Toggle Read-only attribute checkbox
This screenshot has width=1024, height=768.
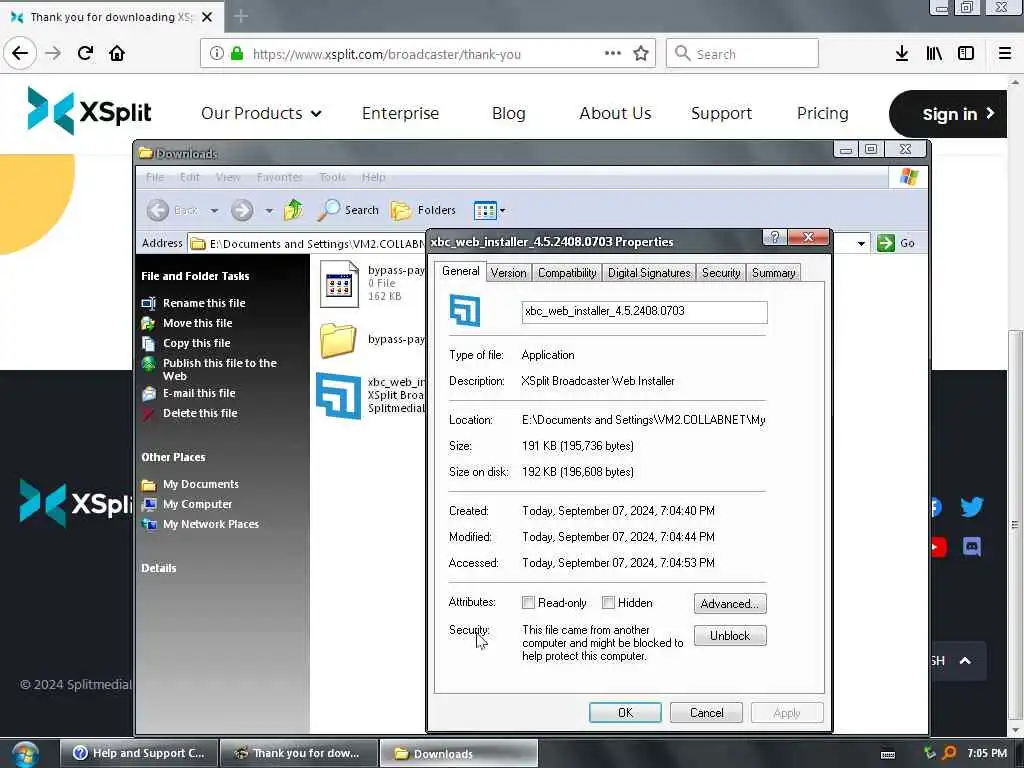528,603
